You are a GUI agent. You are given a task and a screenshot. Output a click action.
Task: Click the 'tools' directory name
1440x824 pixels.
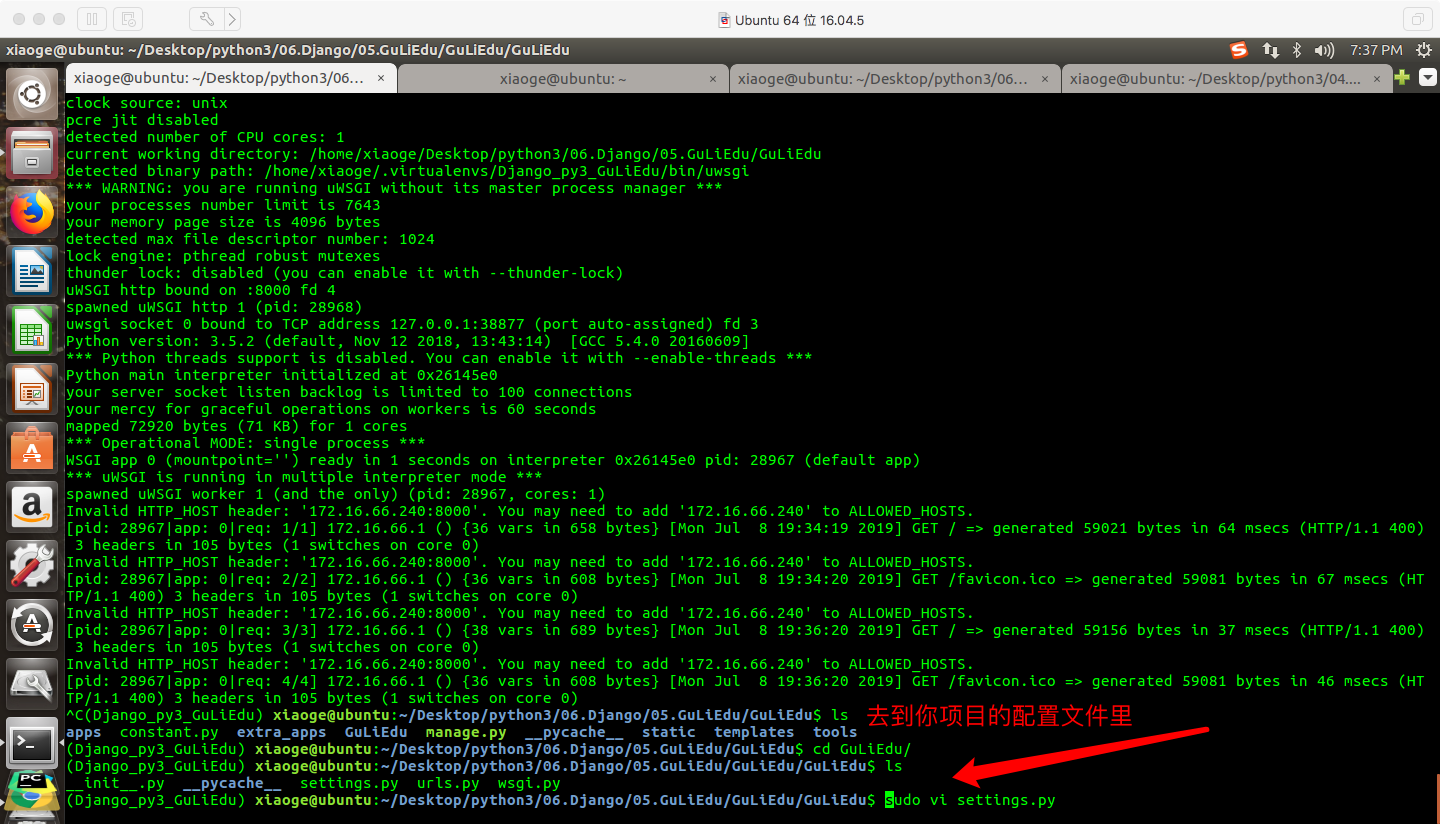click(835, 732)
